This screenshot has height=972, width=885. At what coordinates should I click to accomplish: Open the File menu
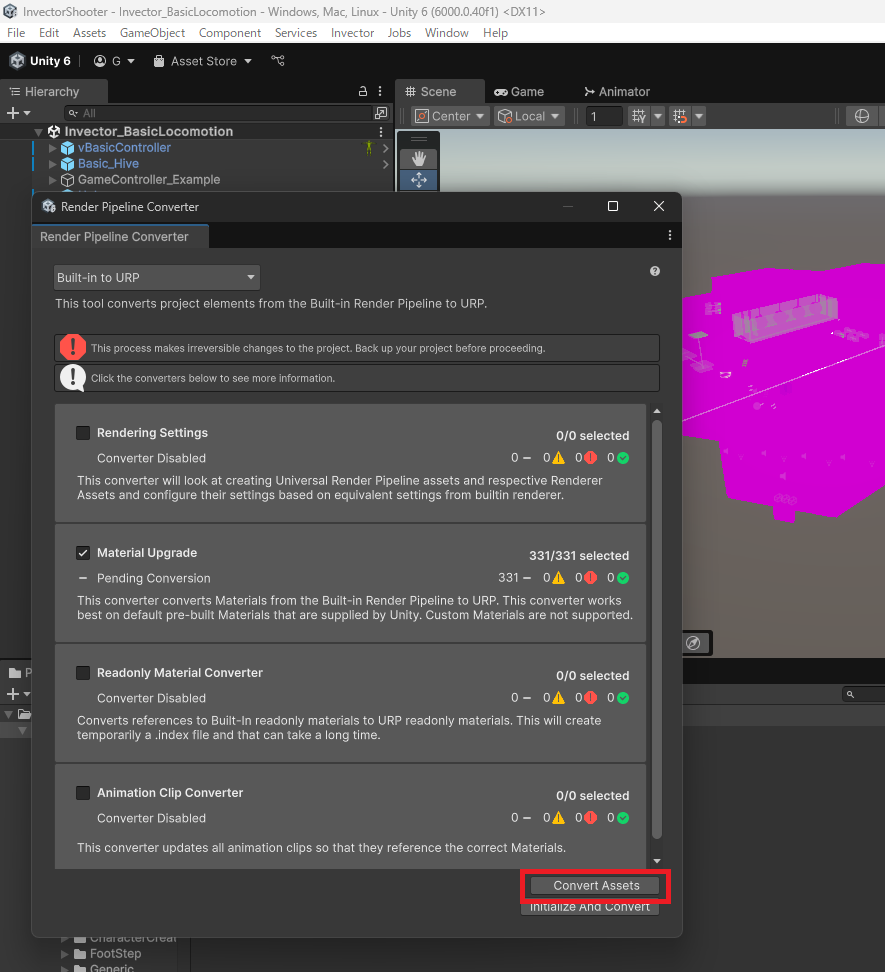16,33
